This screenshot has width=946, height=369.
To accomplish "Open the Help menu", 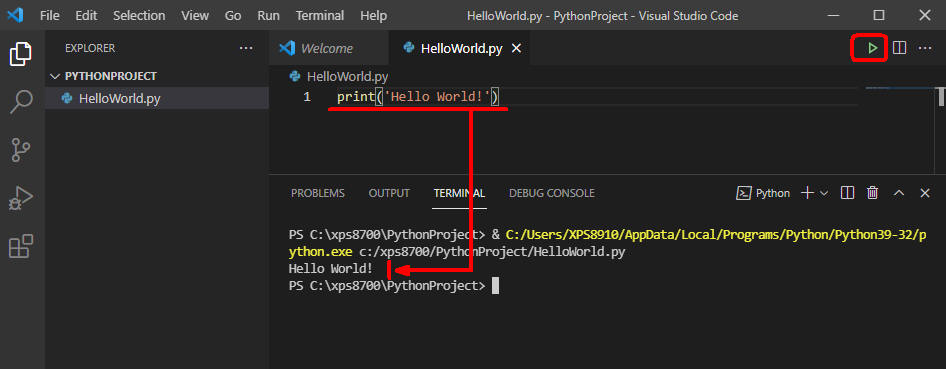I will (373, 16).
